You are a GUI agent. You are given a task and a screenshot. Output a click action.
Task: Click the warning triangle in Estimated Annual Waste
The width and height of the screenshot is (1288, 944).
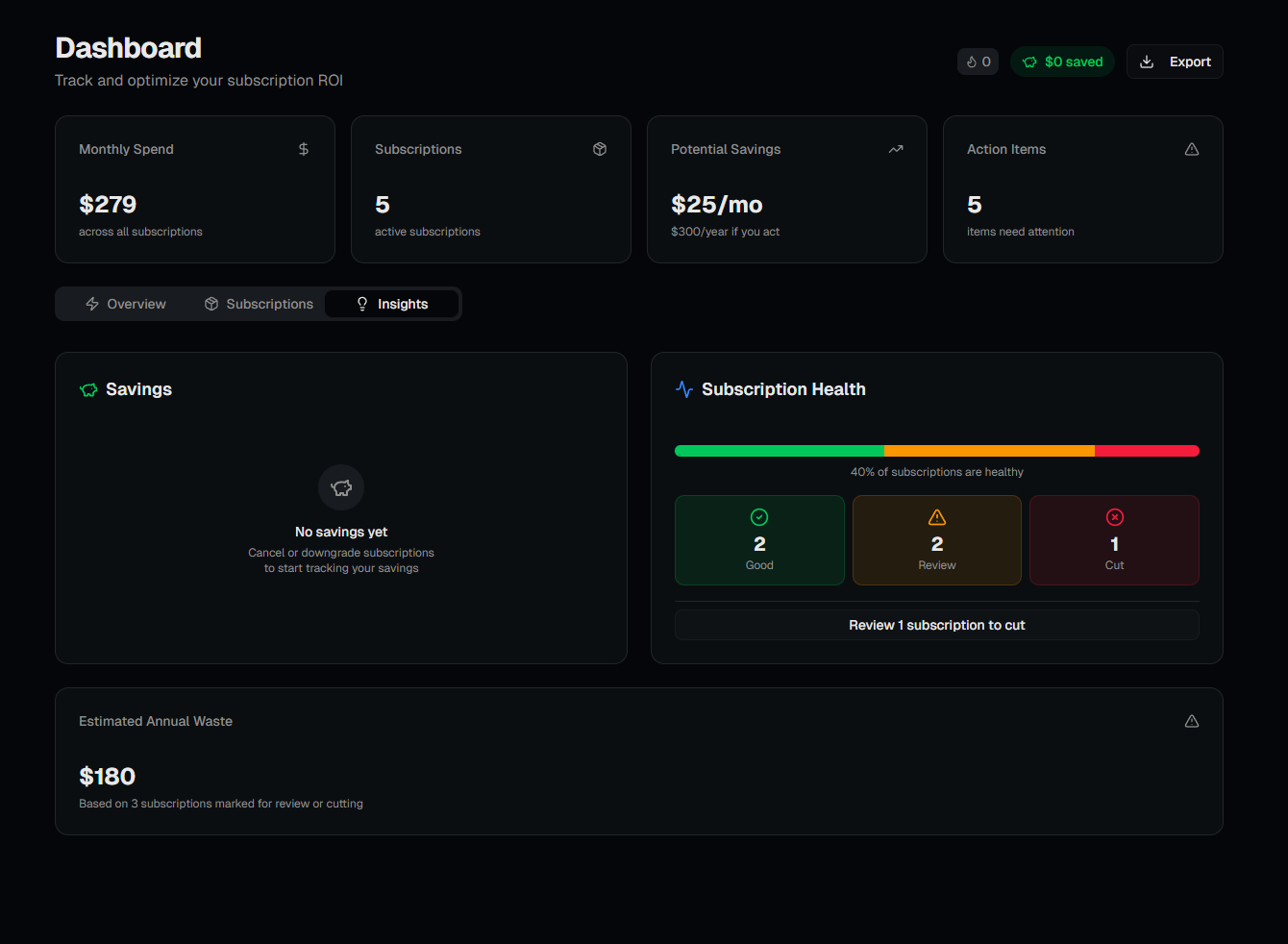tap(1192, 721)
